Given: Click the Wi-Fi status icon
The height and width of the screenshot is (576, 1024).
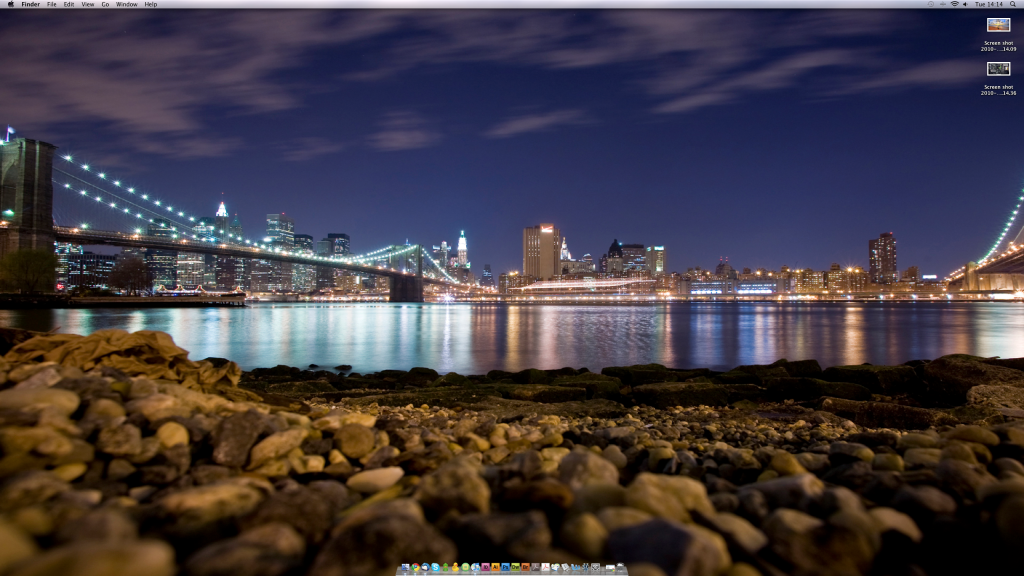Looking at the screenshot, I should point(955,4).
